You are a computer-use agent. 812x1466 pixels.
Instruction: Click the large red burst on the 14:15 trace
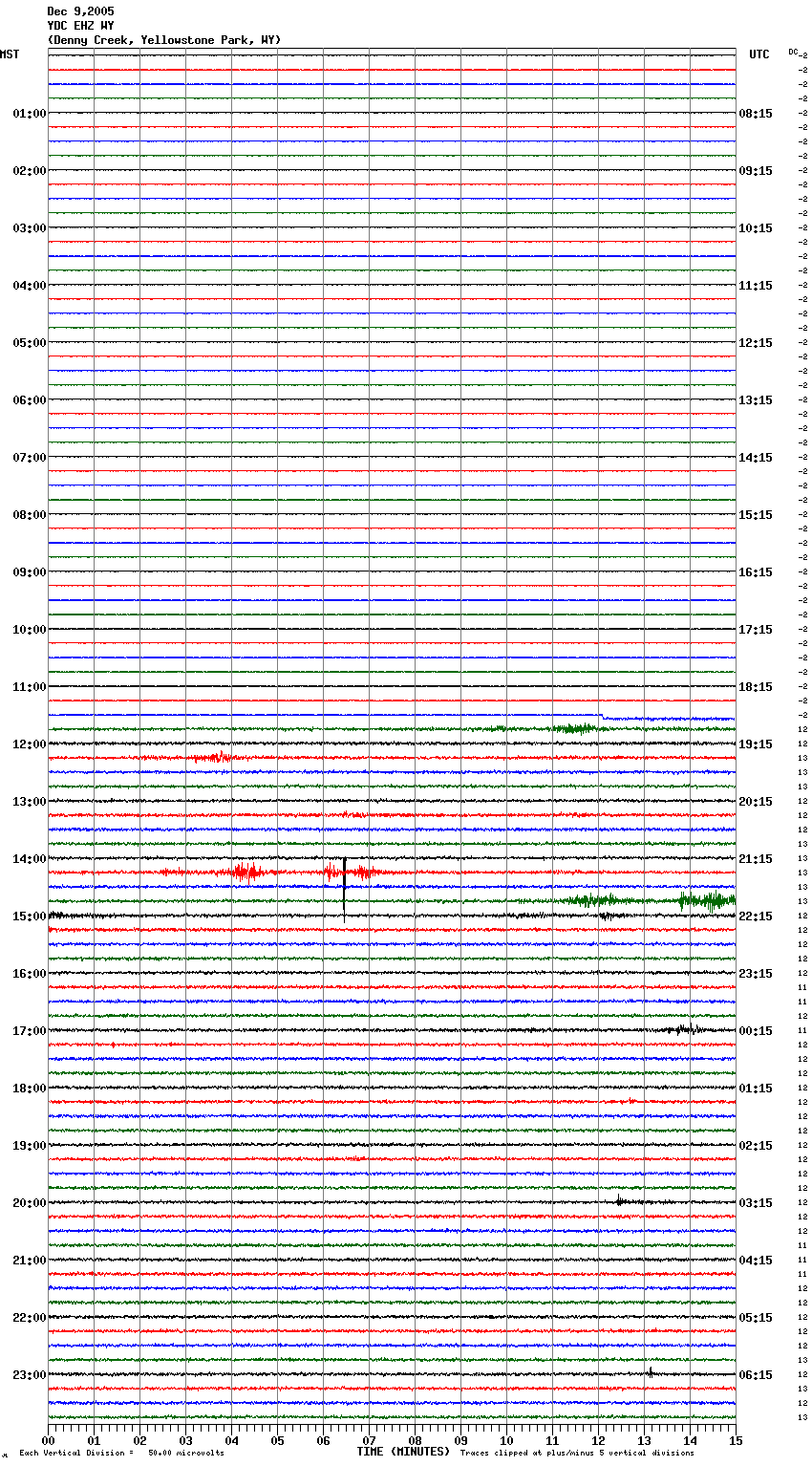(248, 872)
